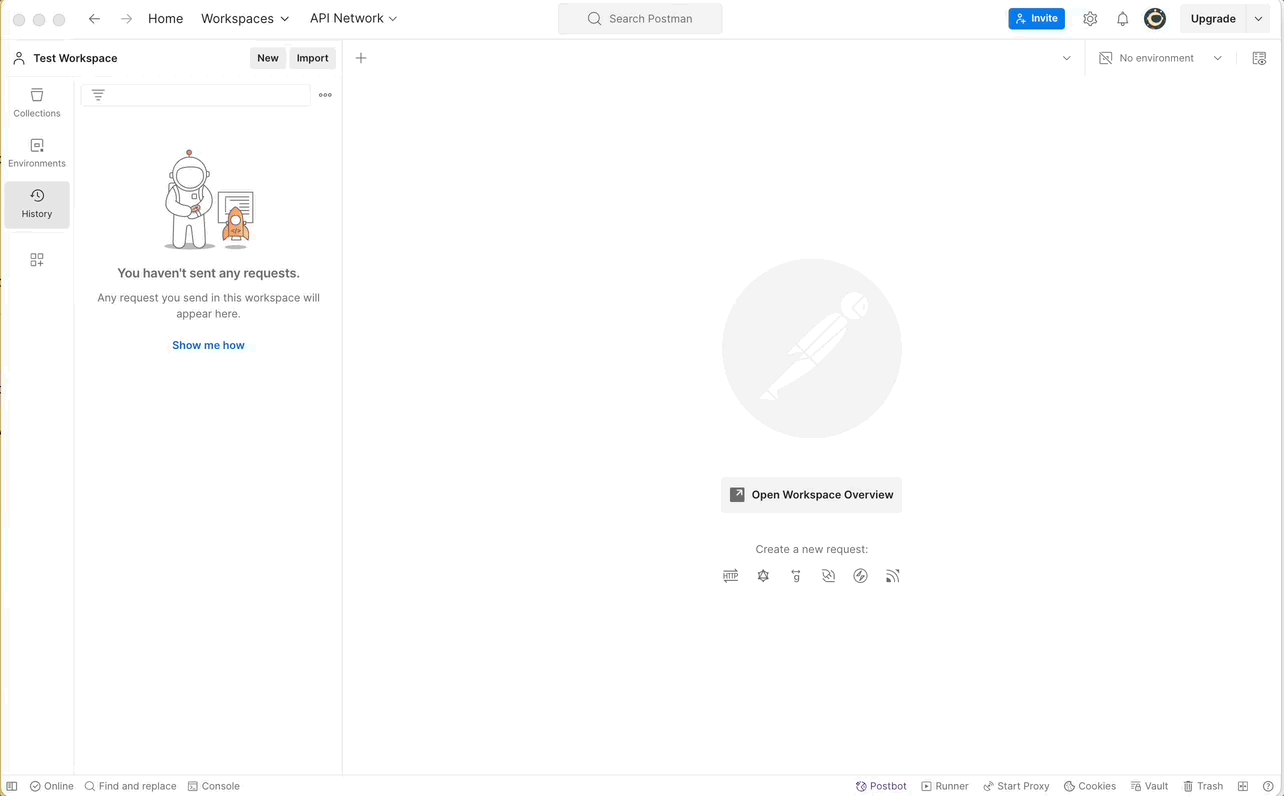Open history options three-dot menu
Screen dimensions: 1284x796
325,95
